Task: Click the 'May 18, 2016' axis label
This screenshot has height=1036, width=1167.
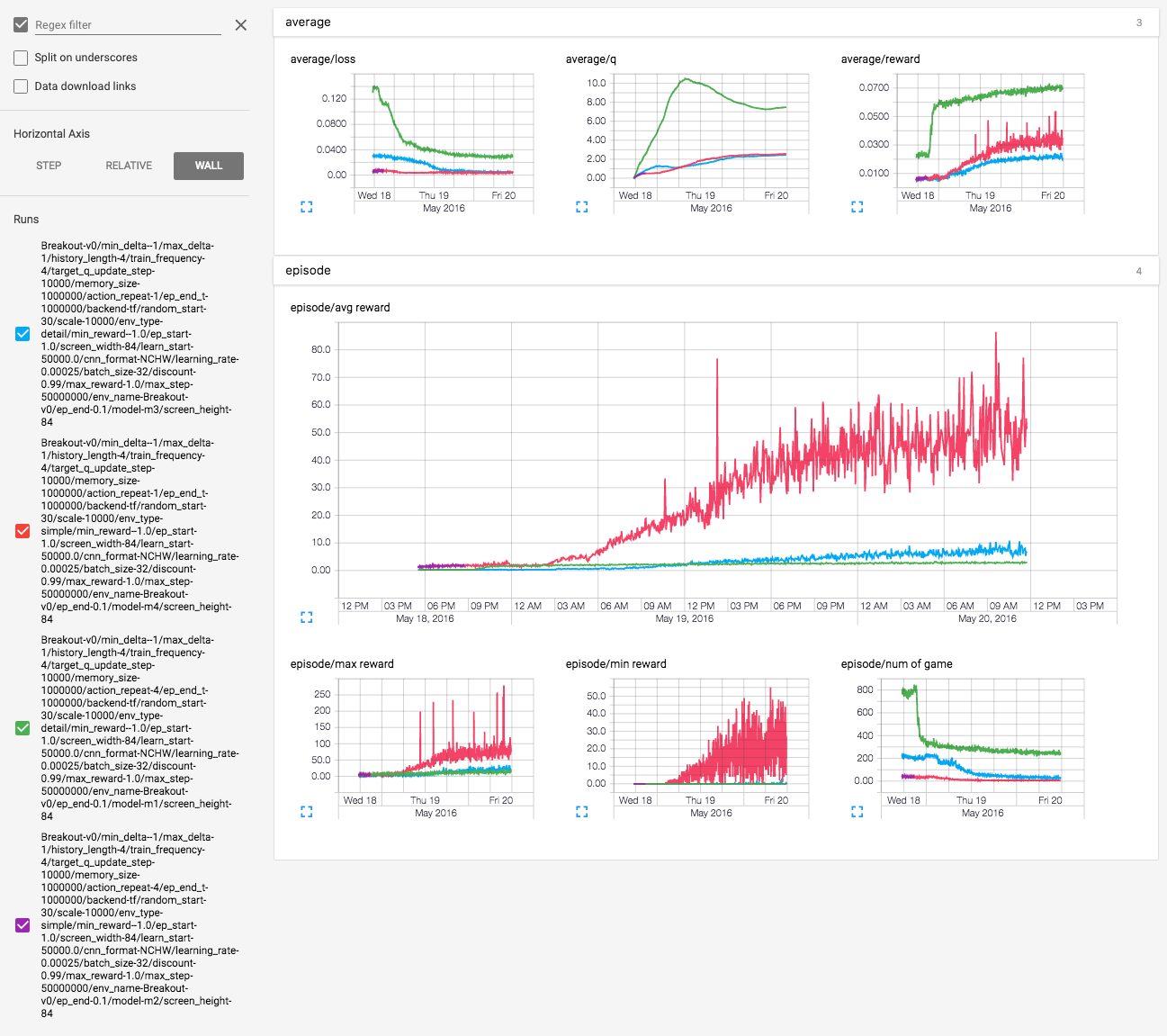Action: coord(425,618)
